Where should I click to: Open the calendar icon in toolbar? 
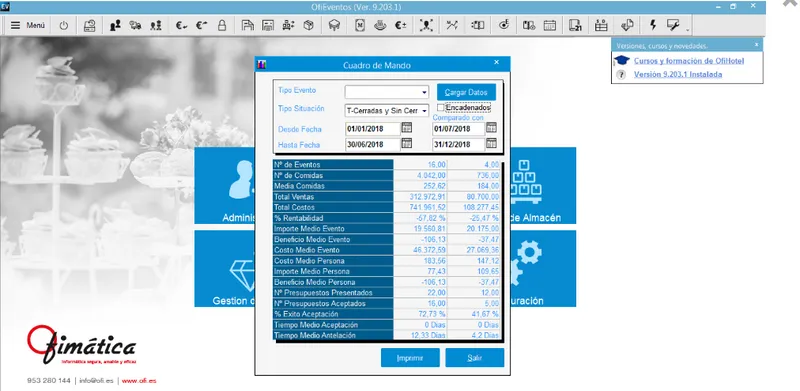point(549,25)
